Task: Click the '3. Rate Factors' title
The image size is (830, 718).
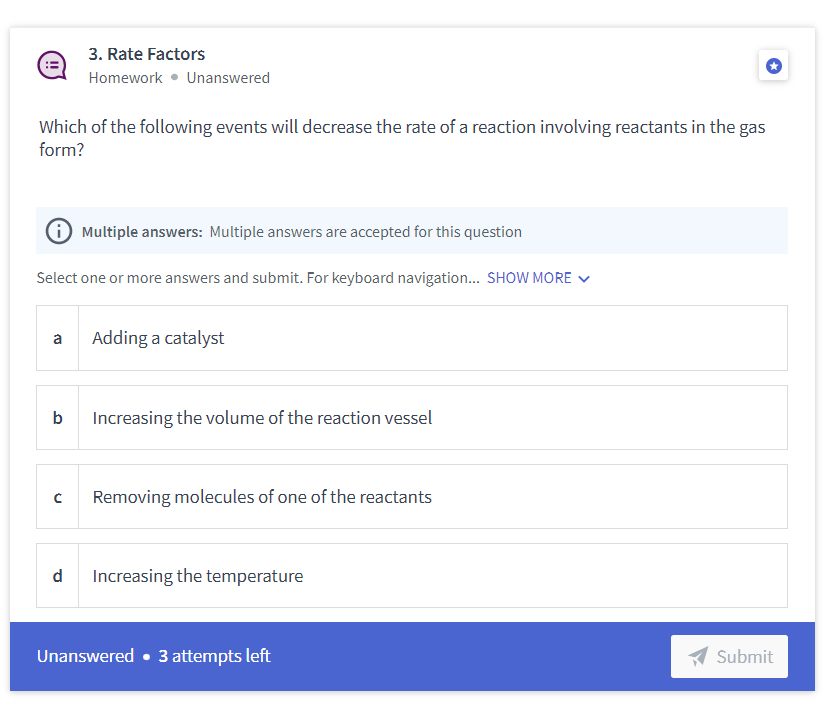Action: pyautogui.click(x=147, y=54)
